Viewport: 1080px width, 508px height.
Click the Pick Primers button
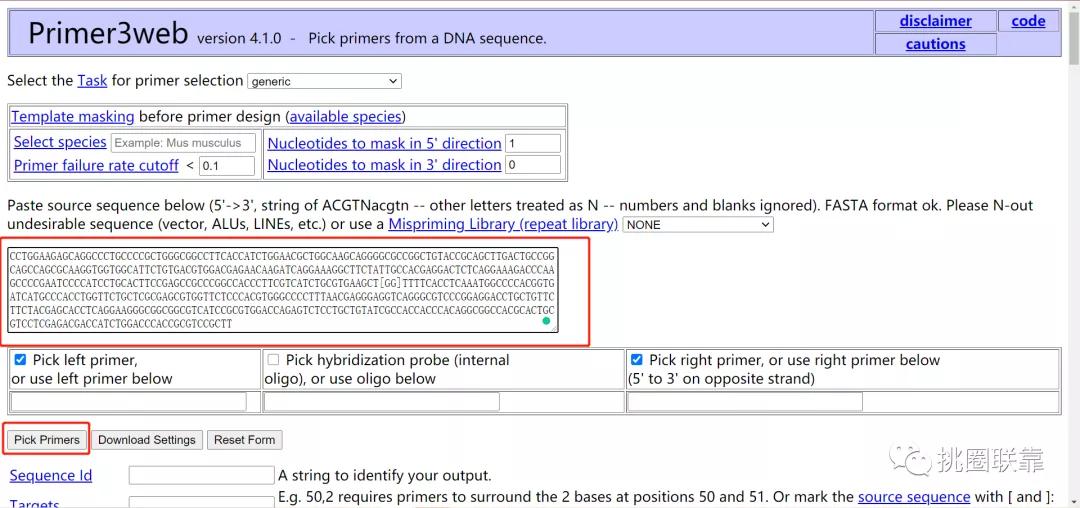click(47, 440)
